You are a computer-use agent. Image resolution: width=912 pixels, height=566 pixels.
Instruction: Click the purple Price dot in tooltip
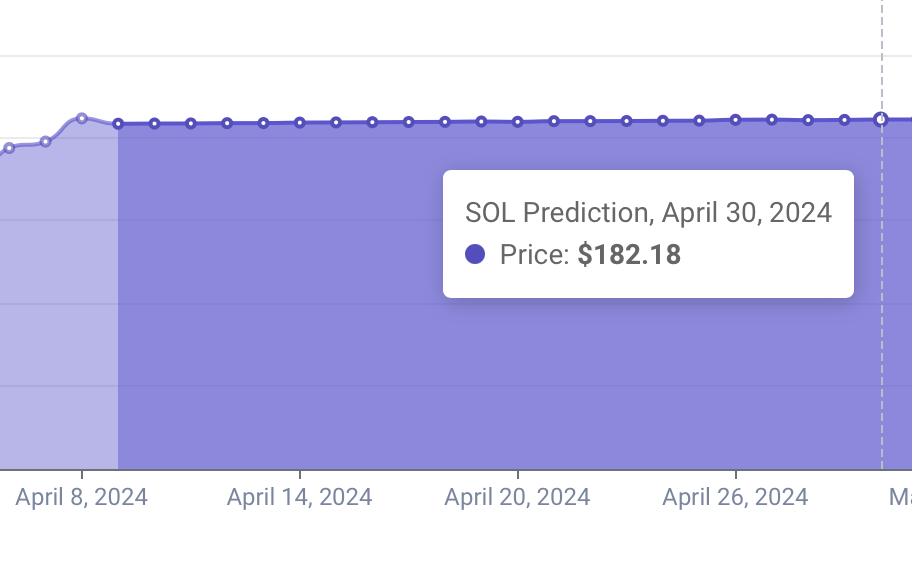point(475,254)
